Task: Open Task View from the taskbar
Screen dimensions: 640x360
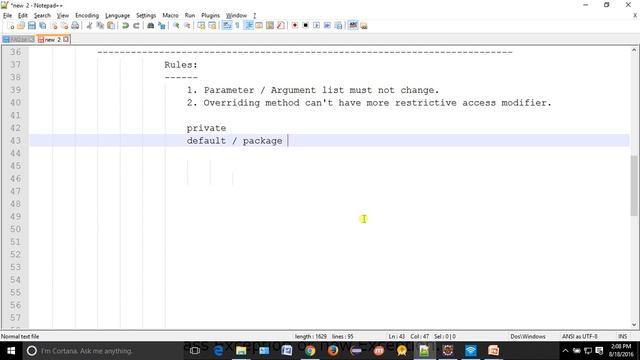Action: (x=195, y=351)
